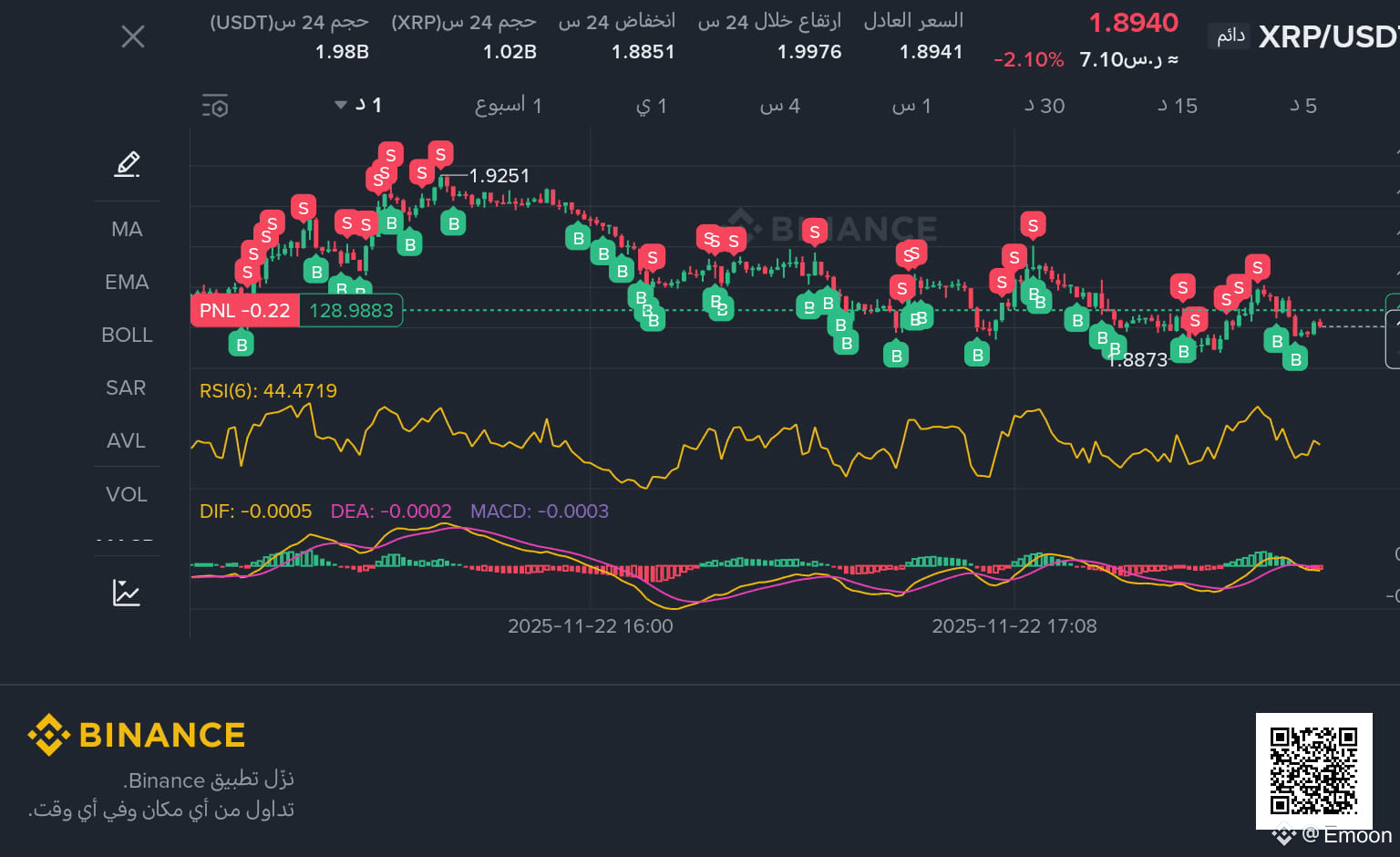
Task: Select the 30 د timeframe
Action: click(x=1045, y=106)
